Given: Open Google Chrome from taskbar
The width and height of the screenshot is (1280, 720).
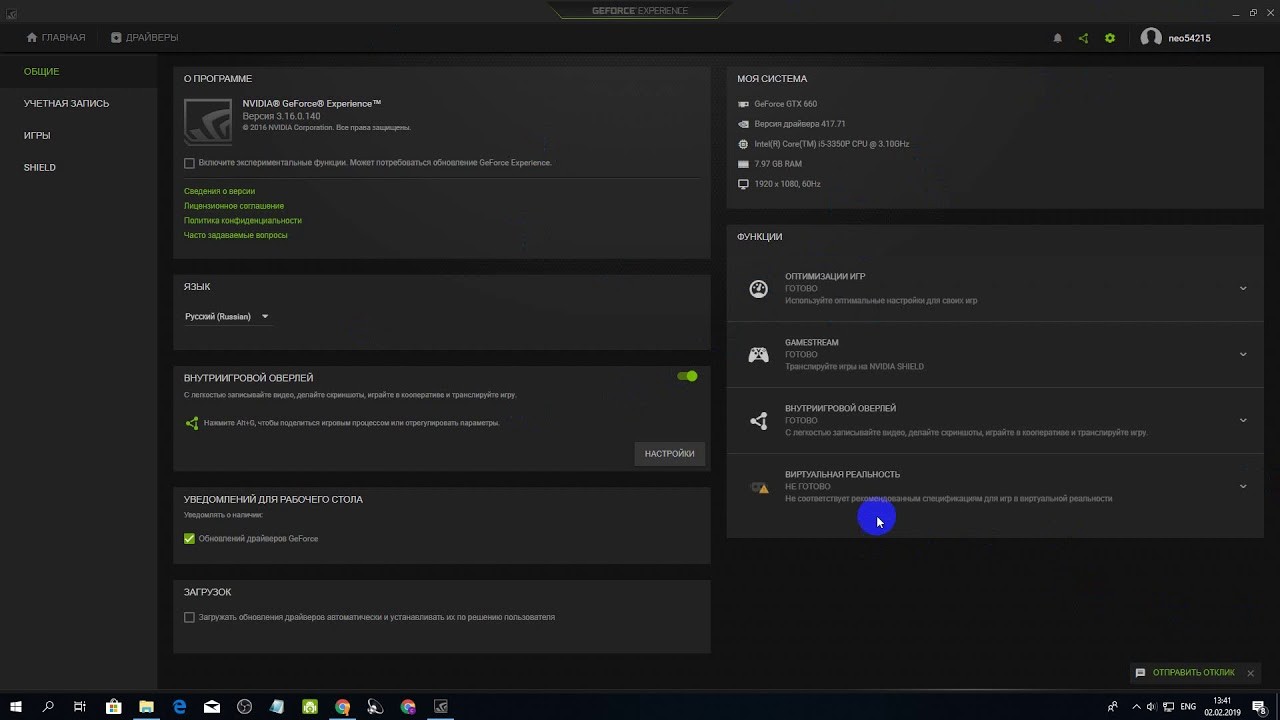Looking at the screenshot, I should [x=343, y=707].
